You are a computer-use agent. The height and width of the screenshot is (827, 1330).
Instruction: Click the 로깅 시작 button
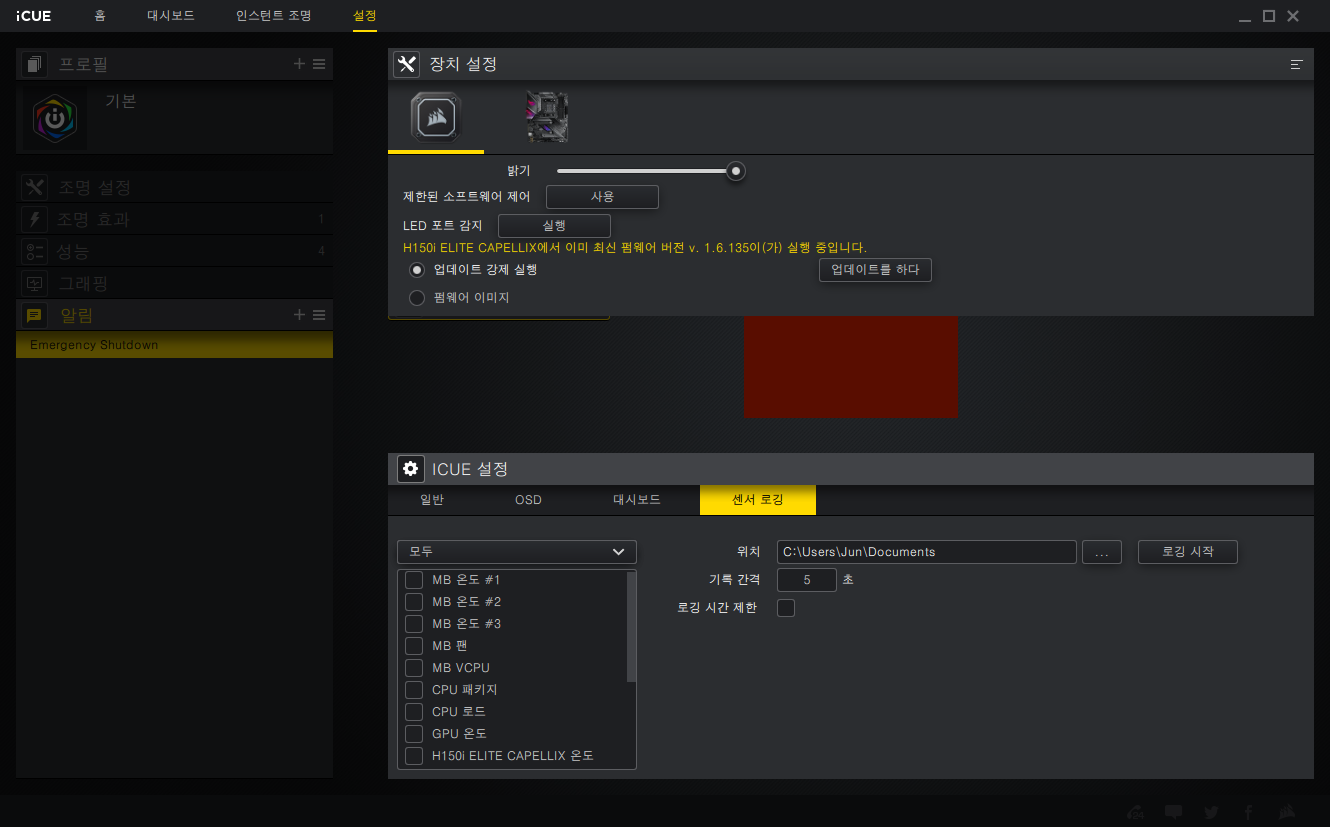click(x=1188, y=552)
